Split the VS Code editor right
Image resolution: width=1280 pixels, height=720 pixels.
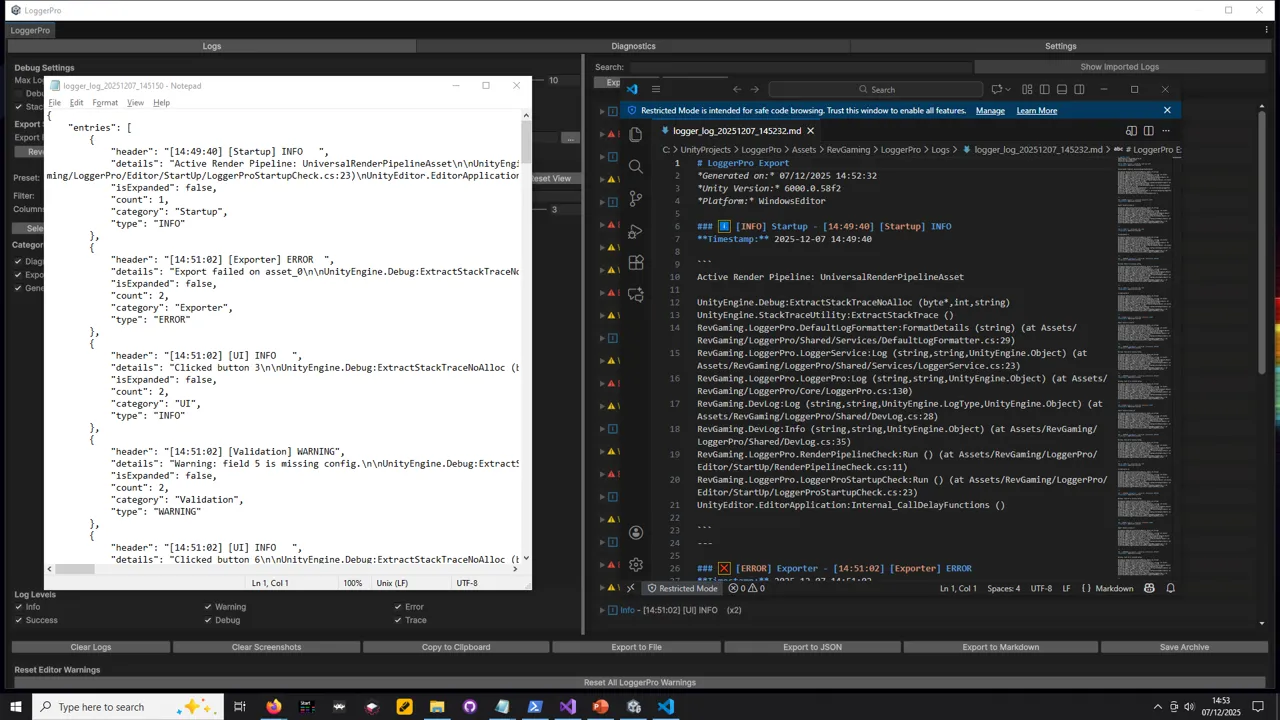[x=1149, y=130]
